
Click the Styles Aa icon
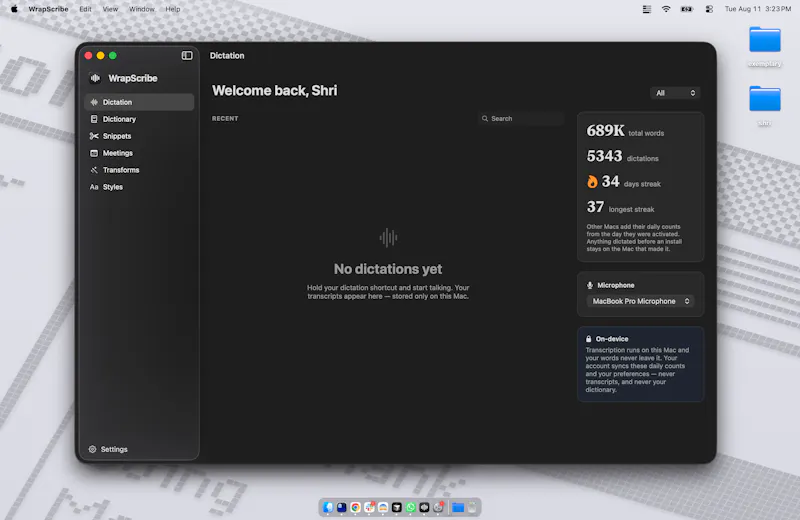tap(94, 187)
